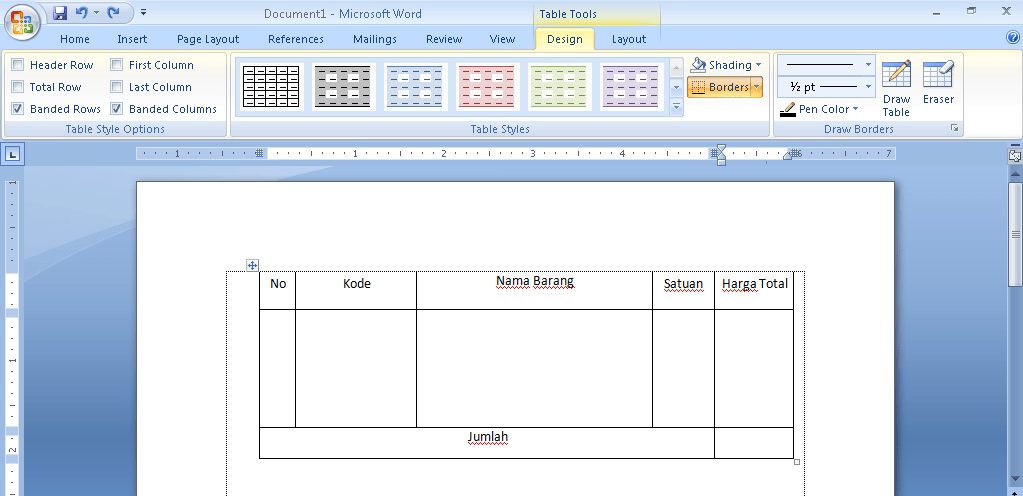The image size is (1023, 496).
Task: Click the "Nama Barang" header cell
Action: (x=534, y=290)
